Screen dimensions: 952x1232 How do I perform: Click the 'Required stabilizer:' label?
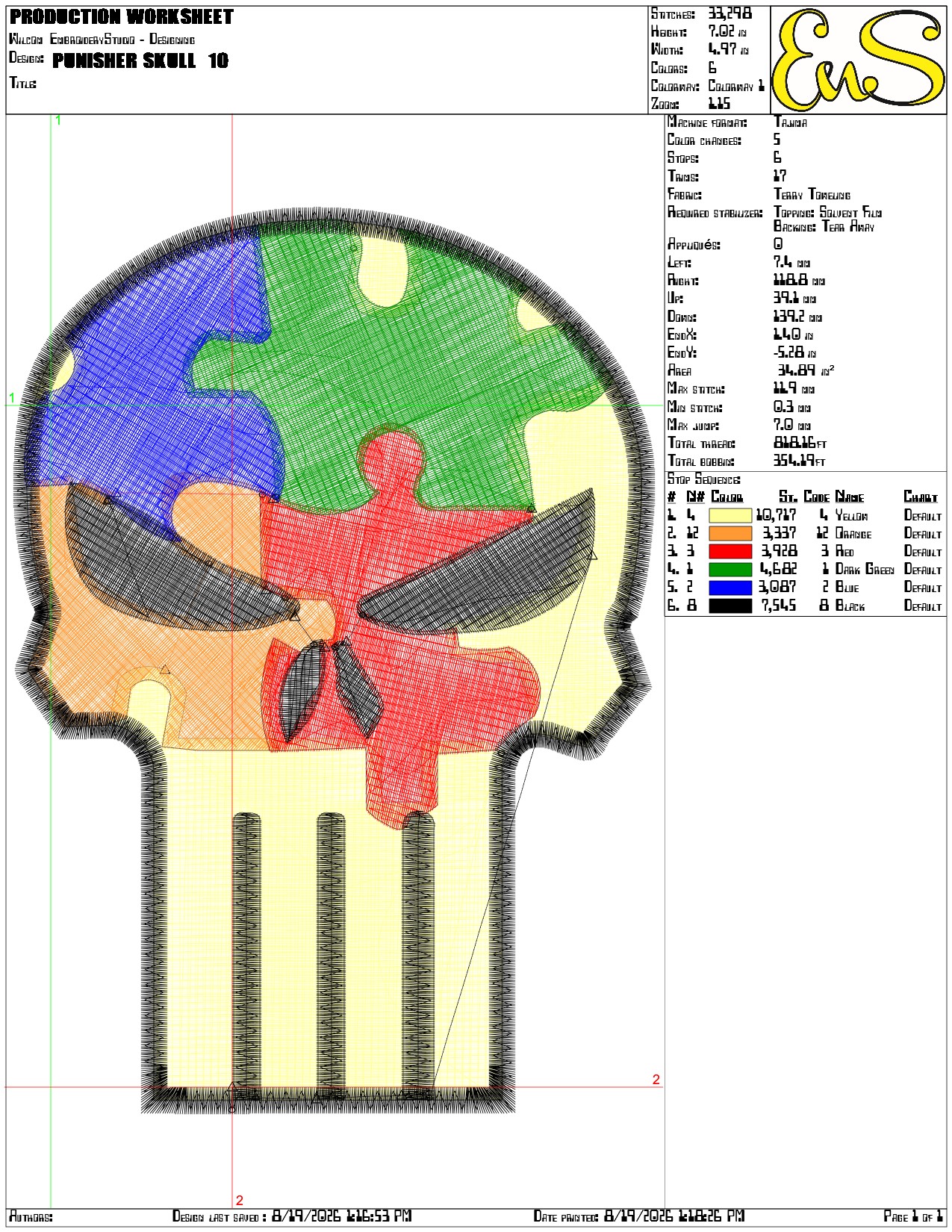point(715,213)
